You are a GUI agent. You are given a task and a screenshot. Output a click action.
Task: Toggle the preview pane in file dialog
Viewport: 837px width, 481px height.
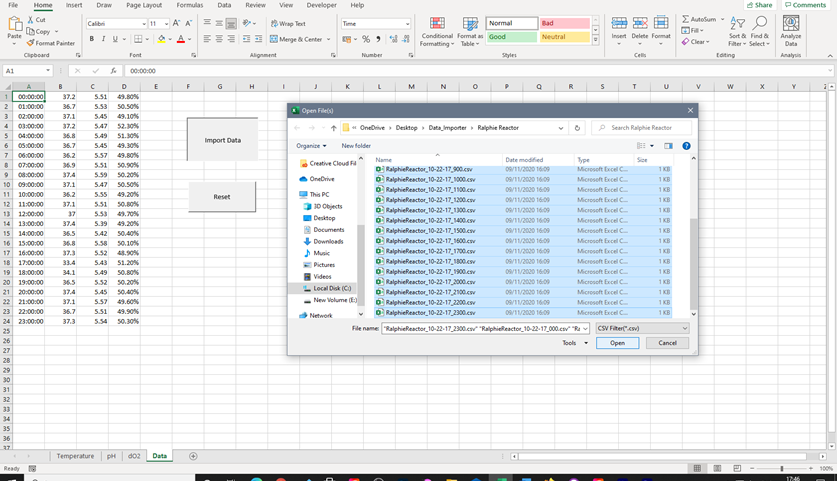point(668,146)
